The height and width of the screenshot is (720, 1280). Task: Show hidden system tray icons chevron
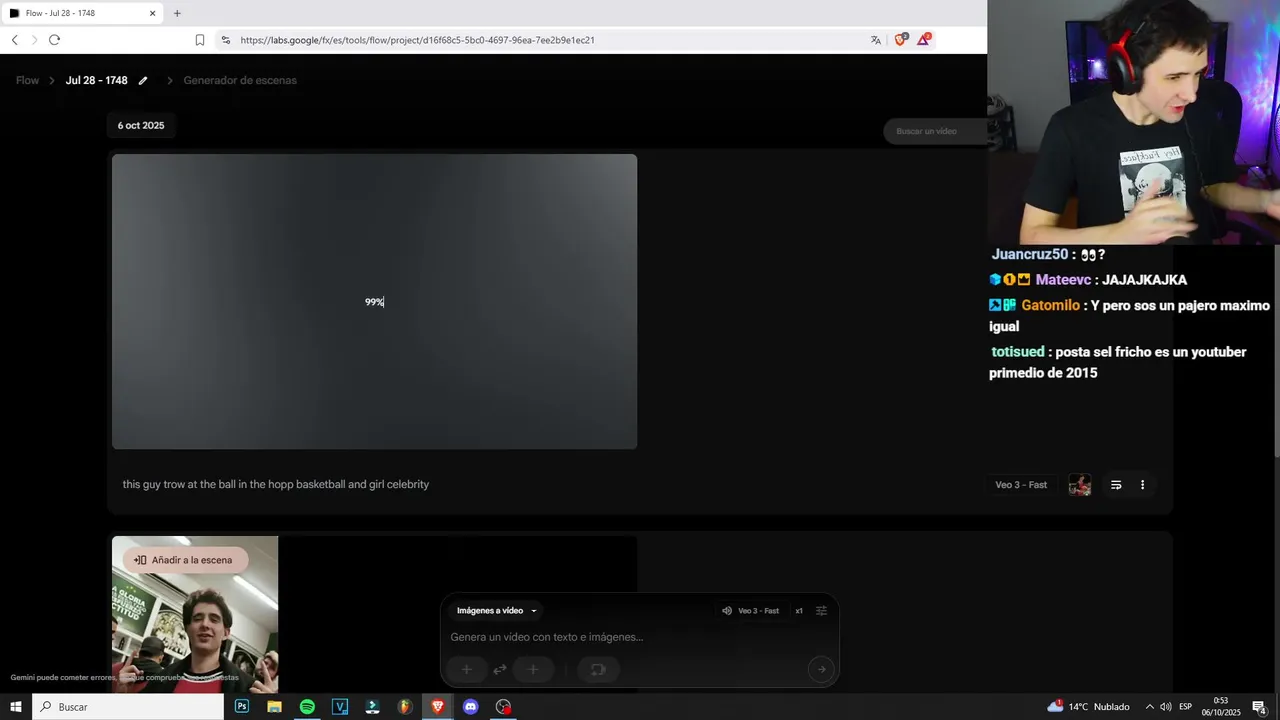click(x=1149, y=707)
